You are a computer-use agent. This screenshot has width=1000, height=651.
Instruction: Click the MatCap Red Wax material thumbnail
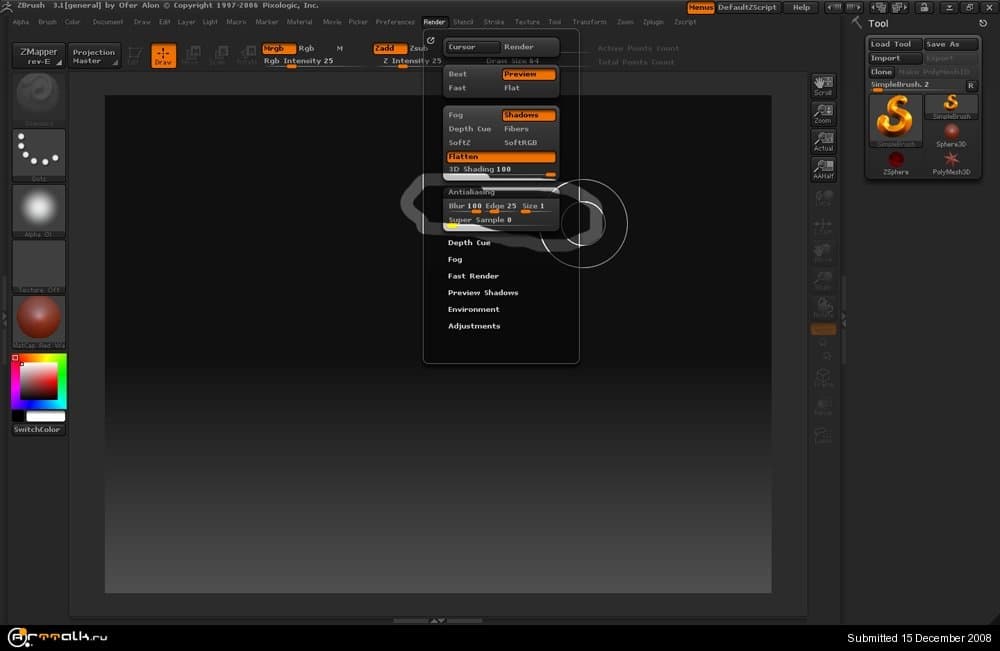click(39, 318)
